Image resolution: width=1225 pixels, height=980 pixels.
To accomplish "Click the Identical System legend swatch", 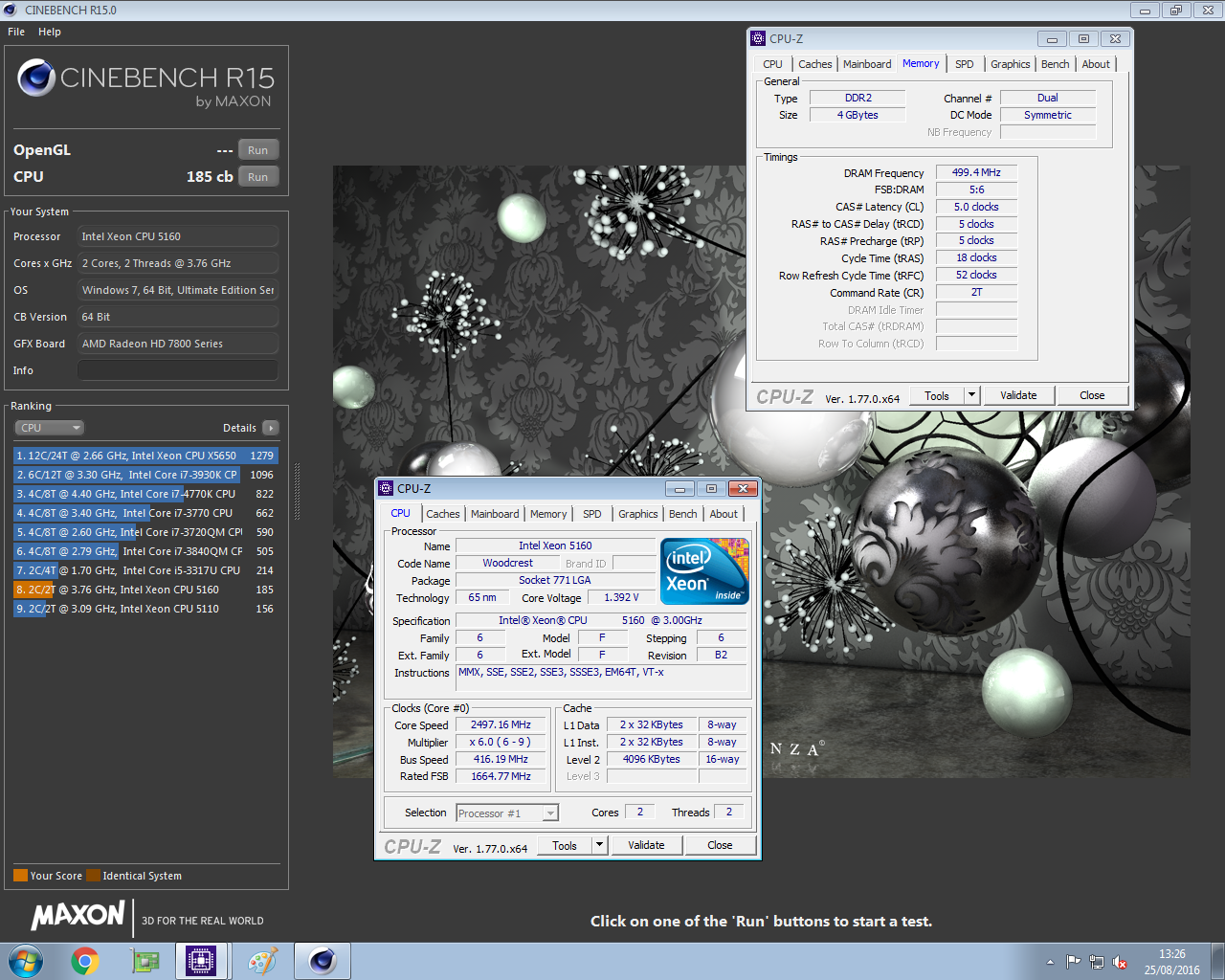I will [x=93, y=875].
